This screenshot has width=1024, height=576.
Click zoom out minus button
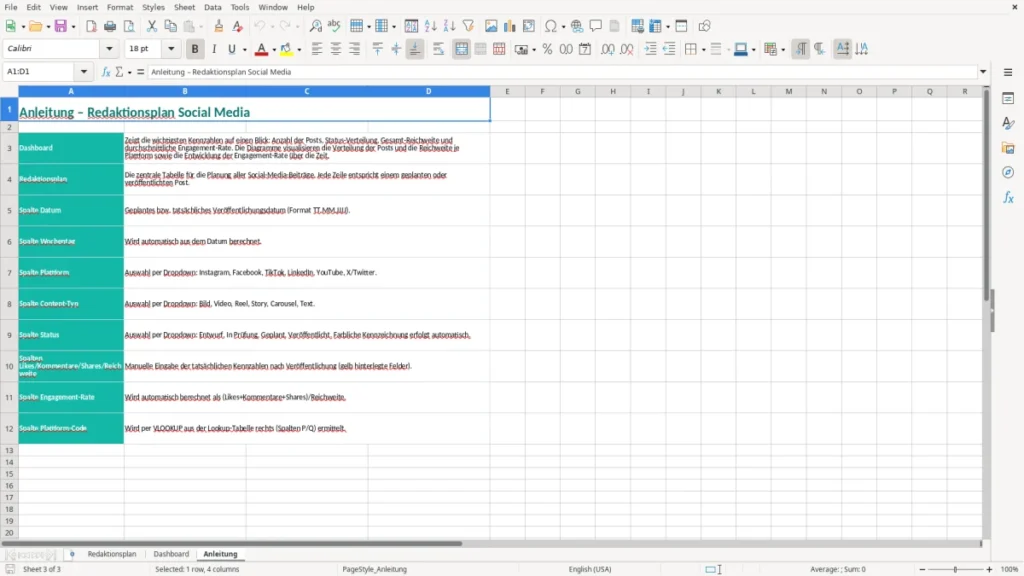point(922,569)
